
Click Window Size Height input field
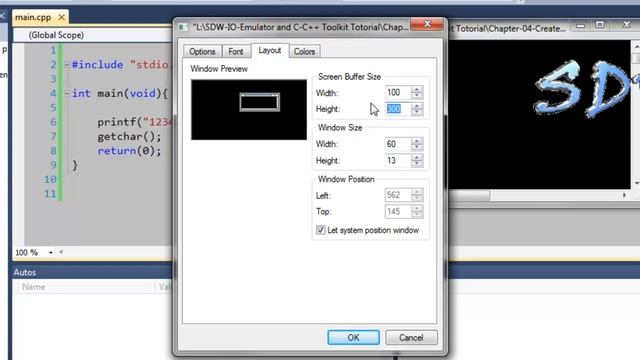[398, 160]
